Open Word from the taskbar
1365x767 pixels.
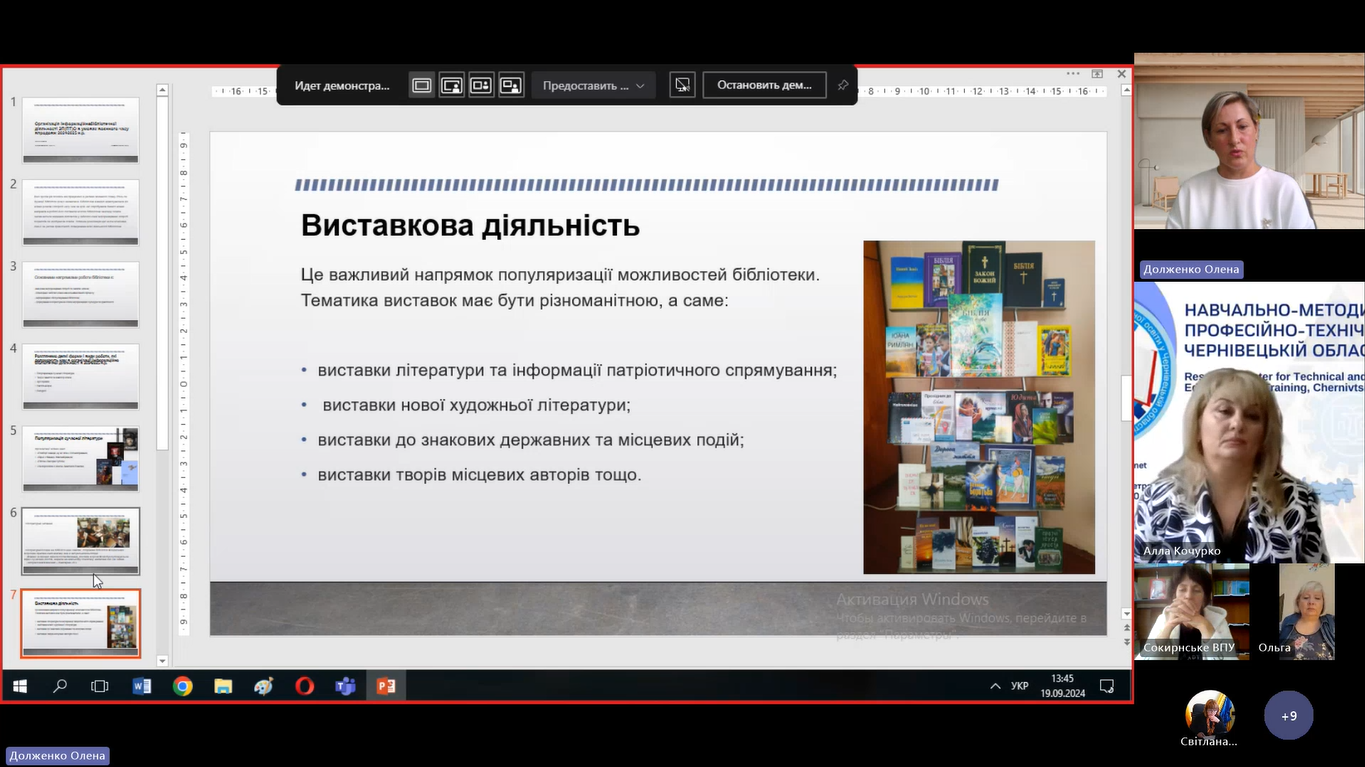142,686
